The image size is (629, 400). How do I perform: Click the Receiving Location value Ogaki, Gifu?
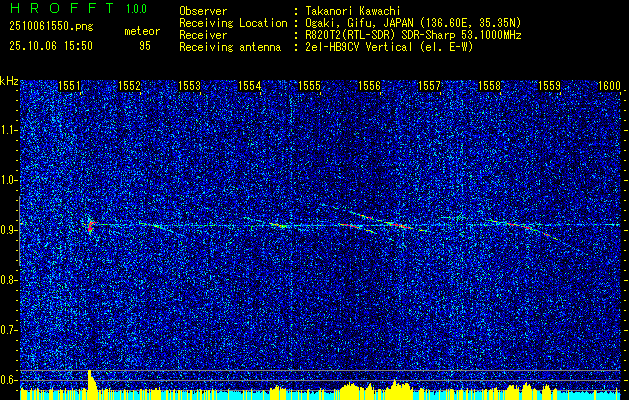(412, 23)
